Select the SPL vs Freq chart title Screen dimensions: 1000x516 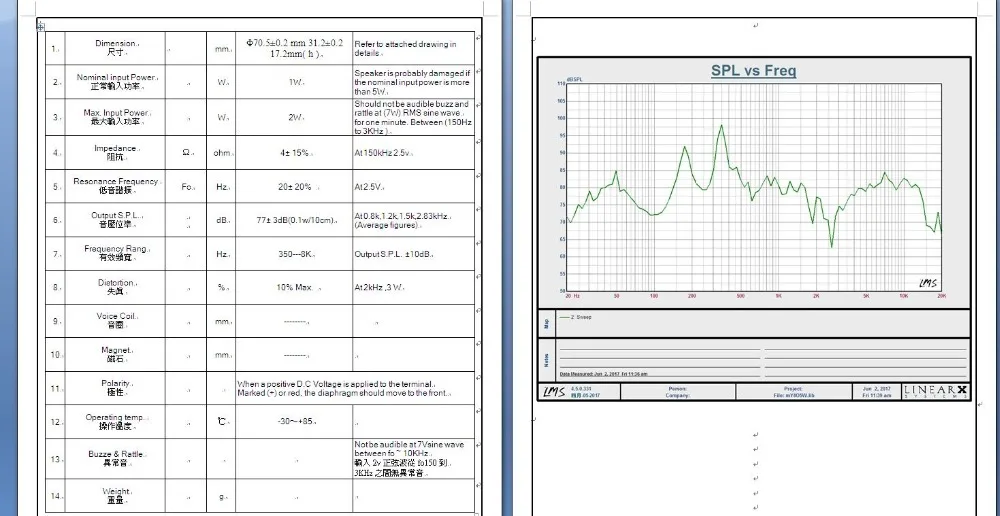click(753, 70)
